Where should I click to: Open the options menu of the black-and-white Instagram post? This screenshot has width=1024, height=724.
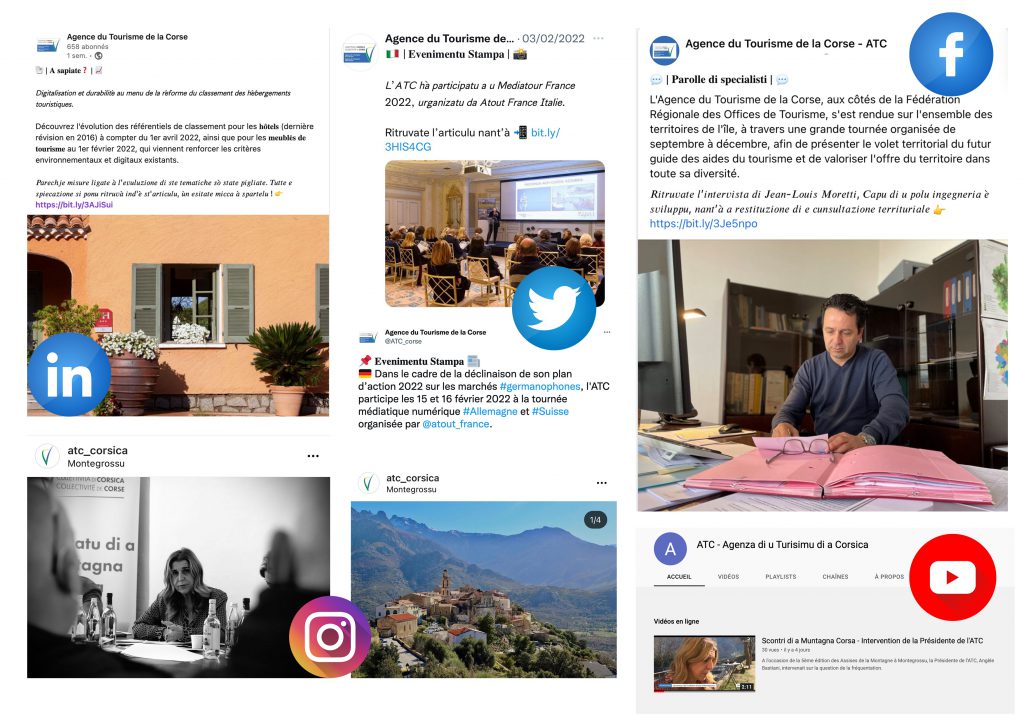tap(313, 456)
